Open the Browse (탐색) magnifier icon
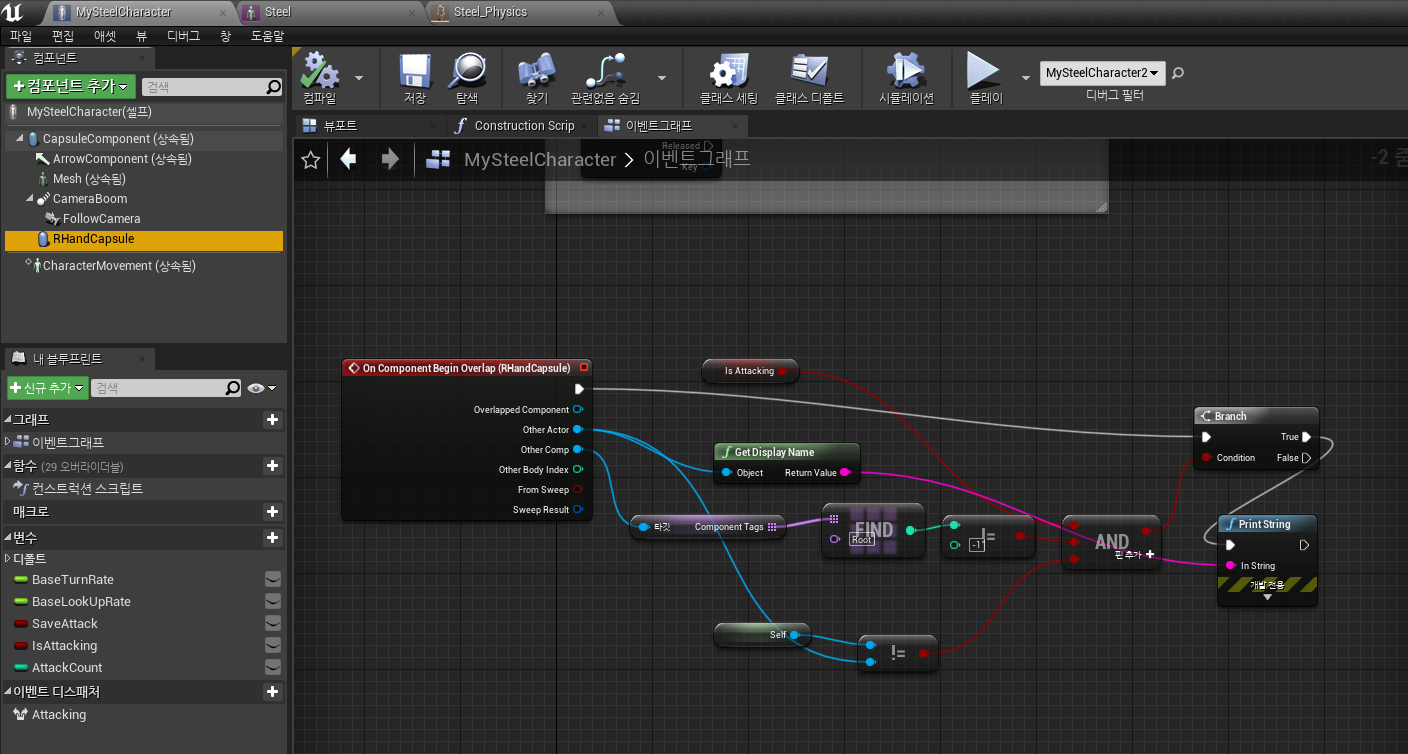Image resolution: width=1408 pixels, height=754 pixels. click(x=467, y=71)
